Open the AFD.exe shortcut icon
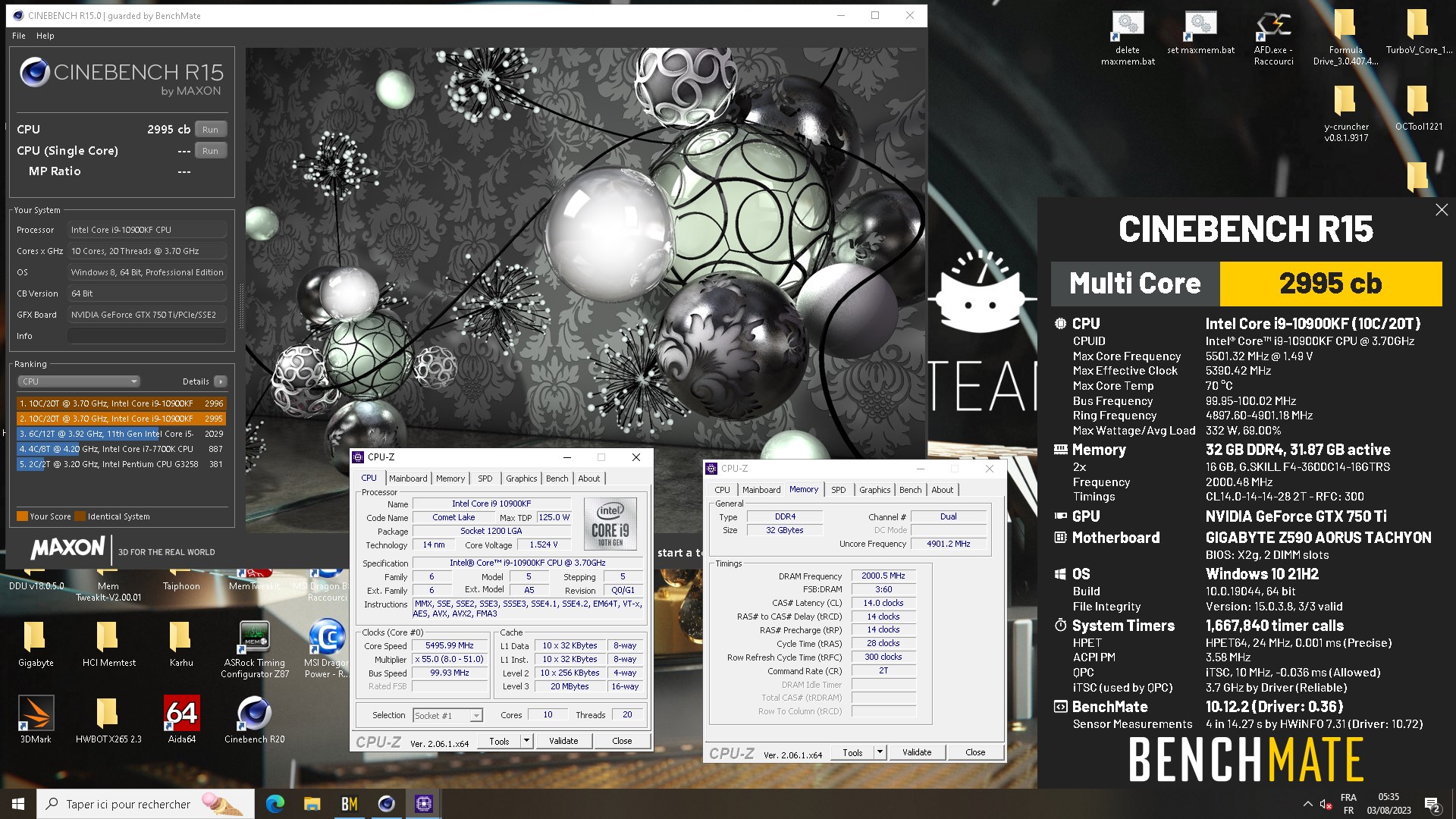The image size is (1456, 819). (x=1274, y=38)
